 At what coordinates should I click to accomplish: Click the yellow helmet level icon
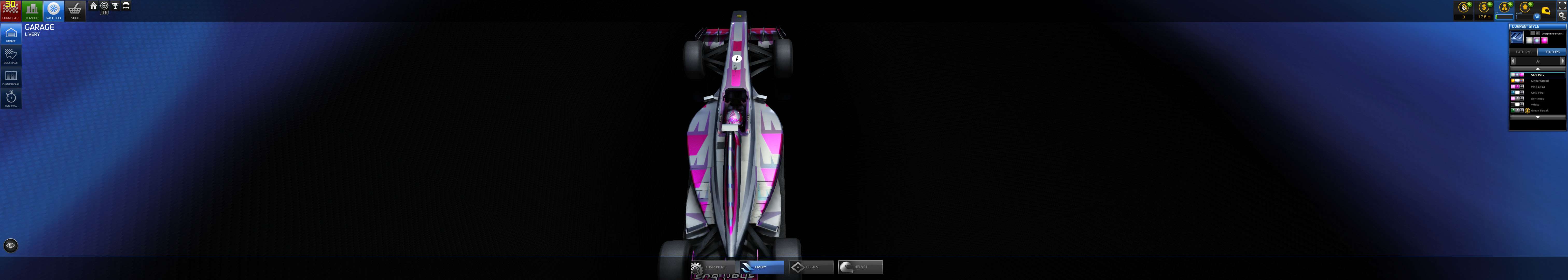[1546, 11]
